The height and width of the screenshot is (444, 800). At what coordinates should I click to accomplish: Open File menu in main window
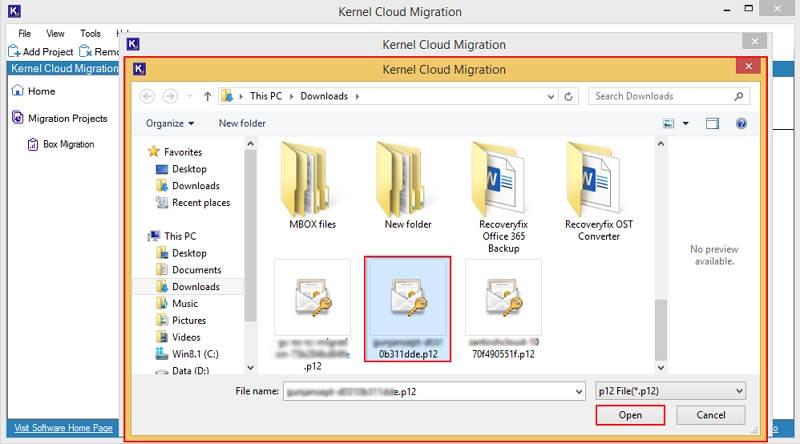point(24,34)
